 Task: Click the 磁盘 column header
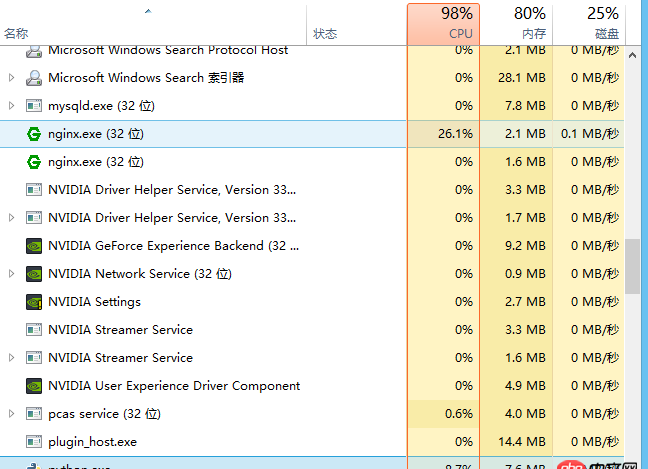588,23
